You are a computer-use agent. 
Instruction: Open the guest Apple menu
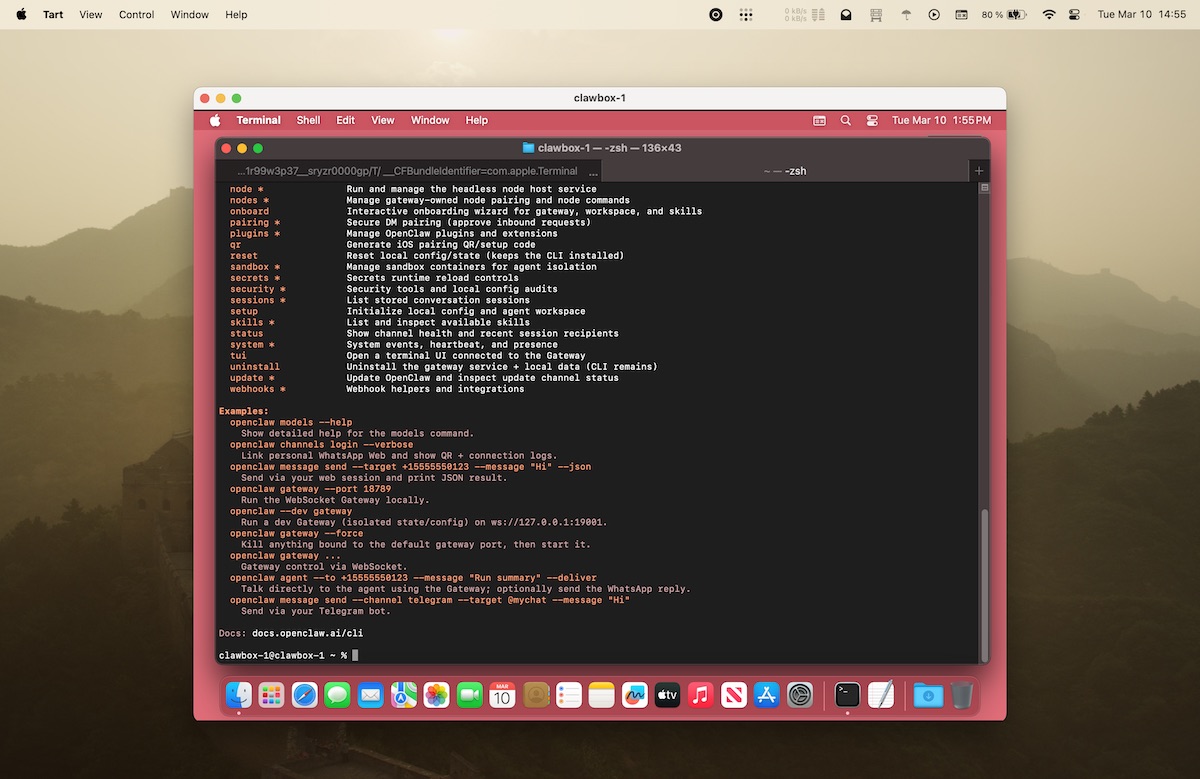(x=215, y=120)
